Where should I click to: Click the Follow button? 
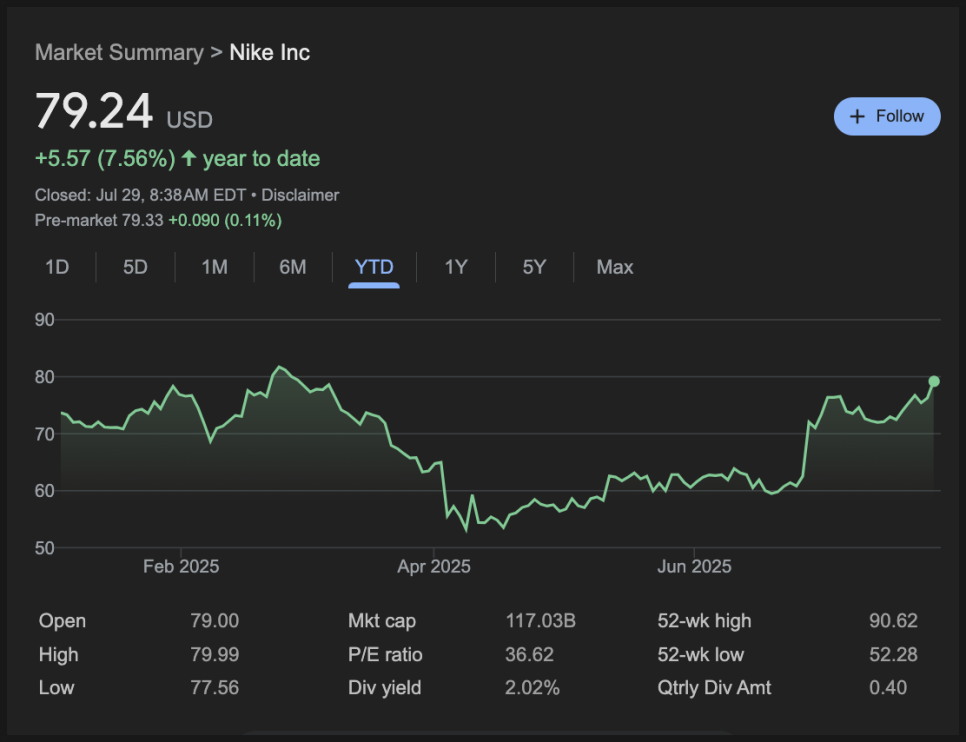887,116
